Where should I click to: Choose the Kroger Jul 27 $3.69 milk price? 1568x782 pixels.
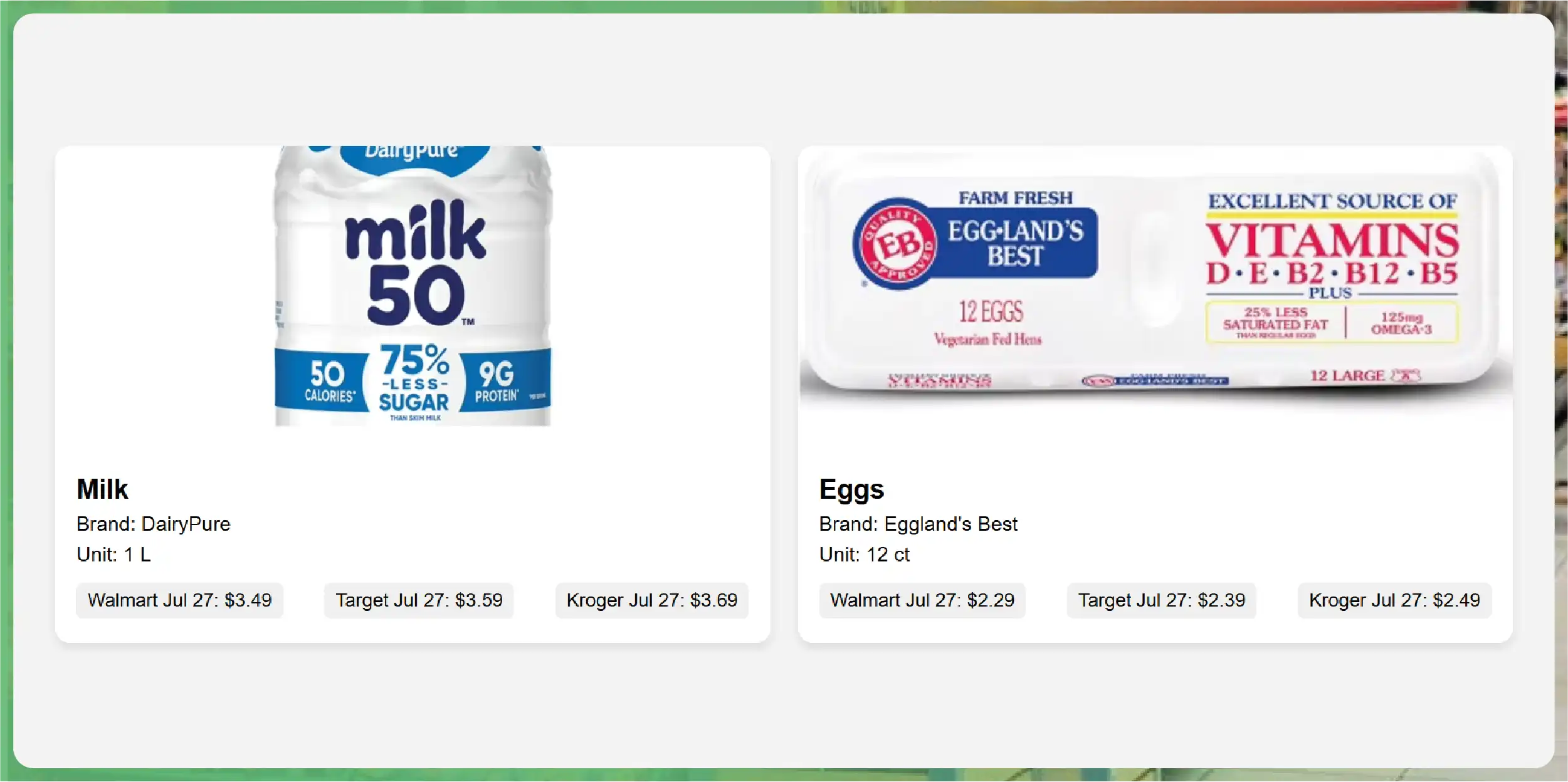(651, 600)
